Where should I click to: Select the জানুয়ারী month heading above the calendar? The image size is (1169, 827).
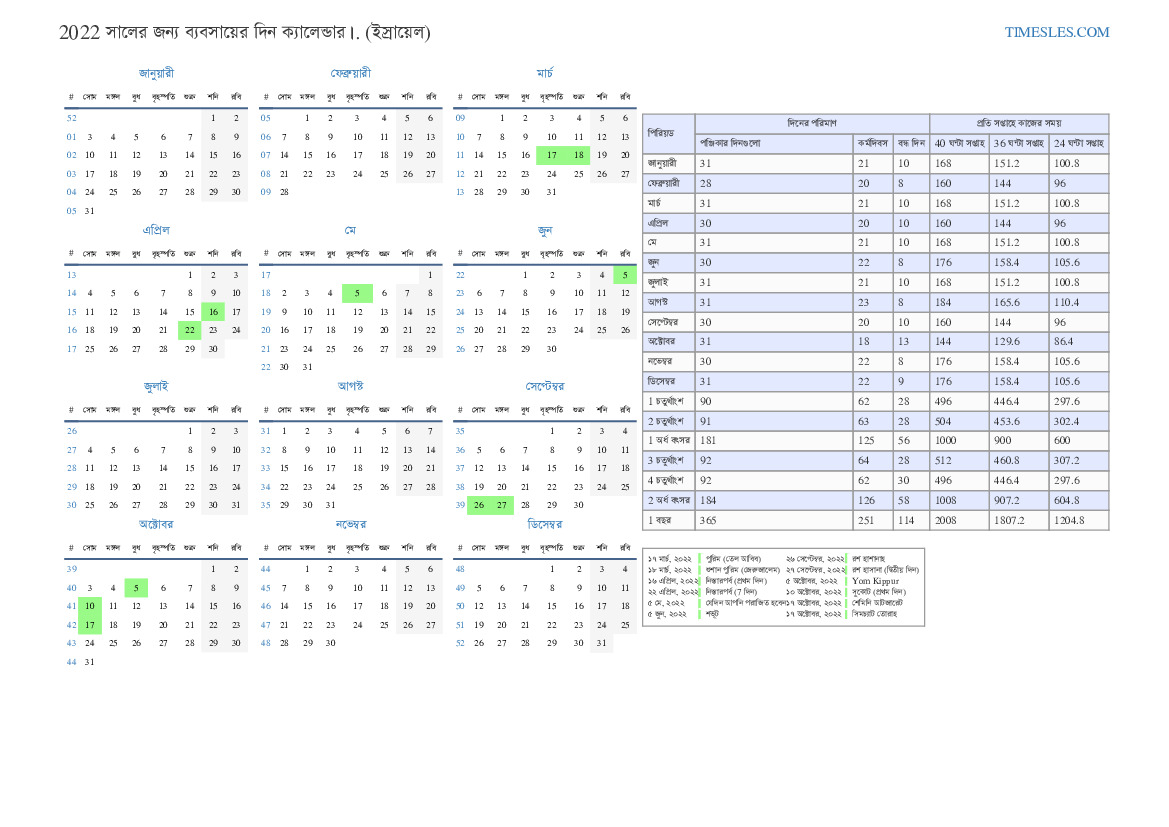(156, 73)
